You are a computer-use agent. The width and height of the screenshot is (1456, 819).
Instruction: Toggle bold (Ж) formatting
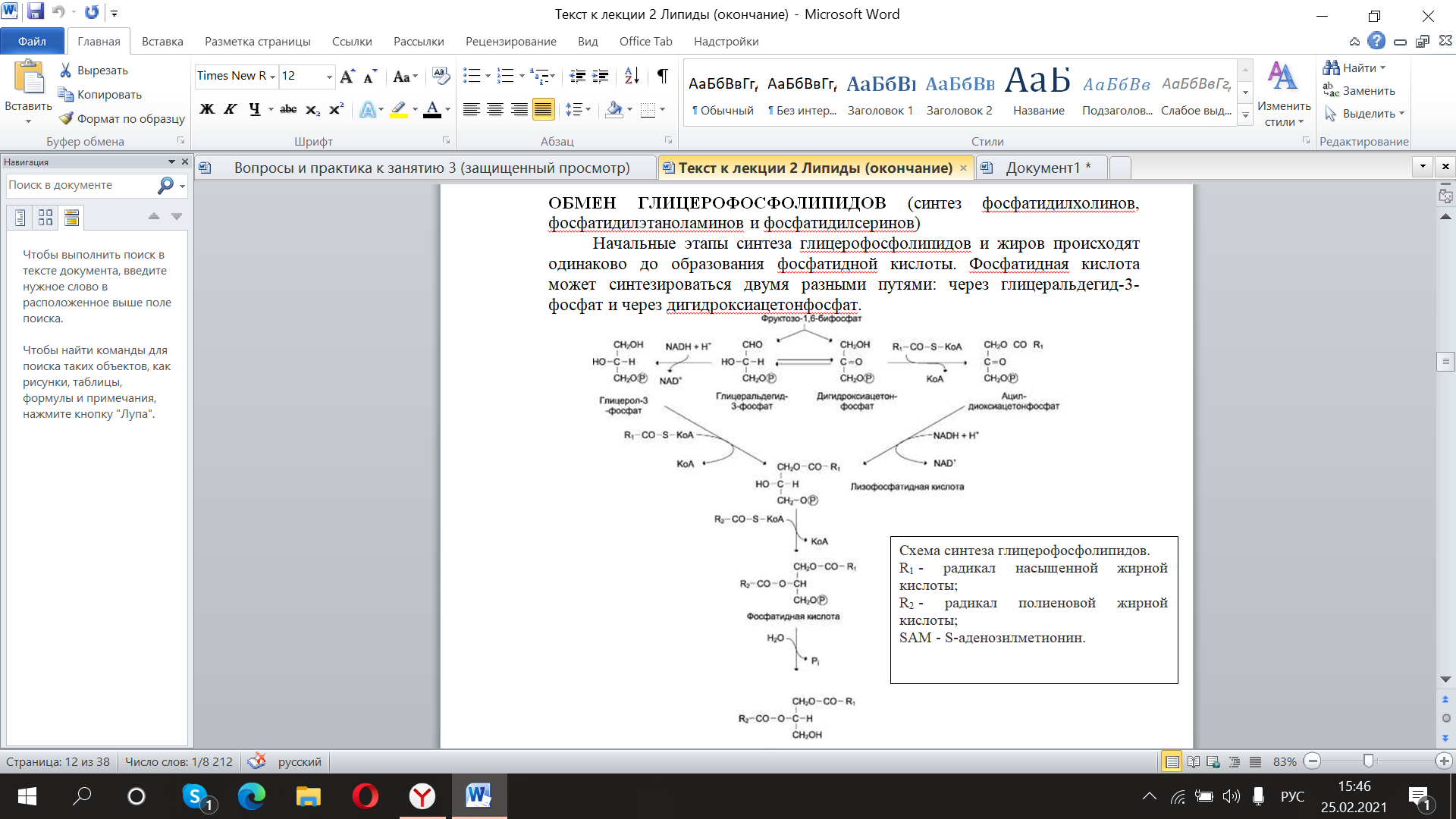207,109
